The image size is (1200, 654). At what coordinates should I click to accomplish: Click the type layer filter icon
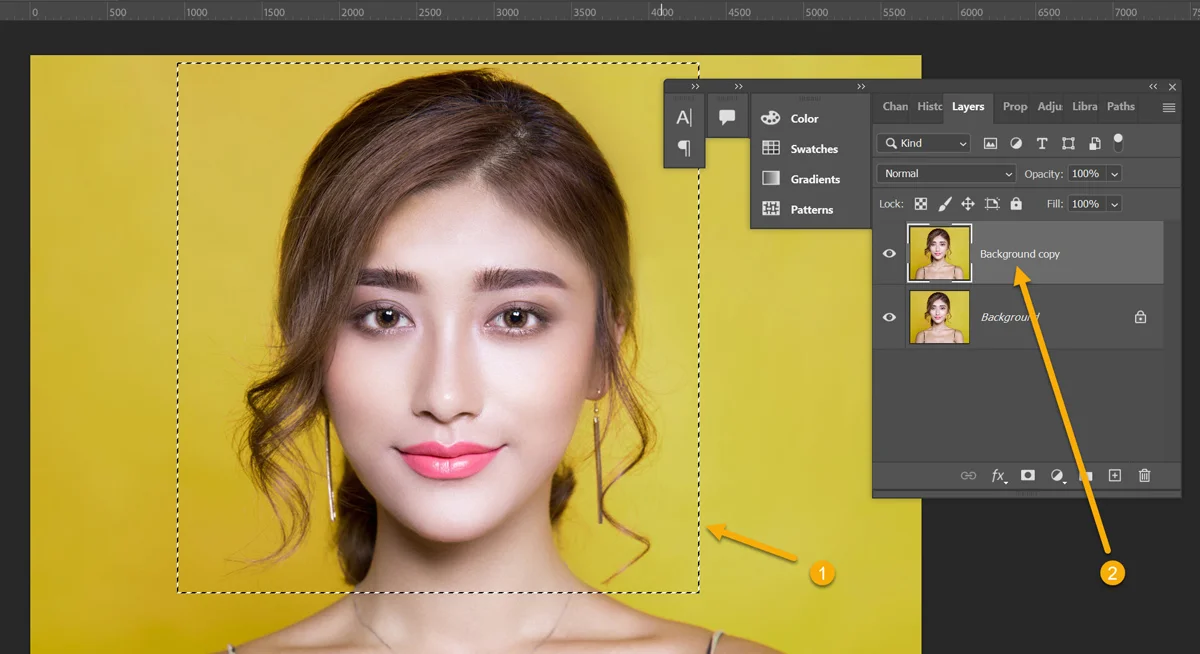[1042, 143]
